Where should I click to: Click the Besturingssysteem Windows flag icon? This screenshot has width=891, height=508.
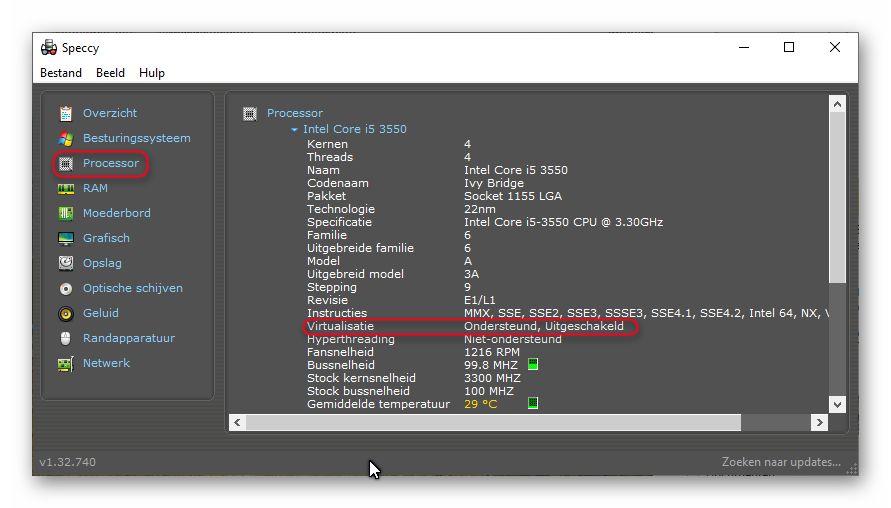(x=66, y=138)
